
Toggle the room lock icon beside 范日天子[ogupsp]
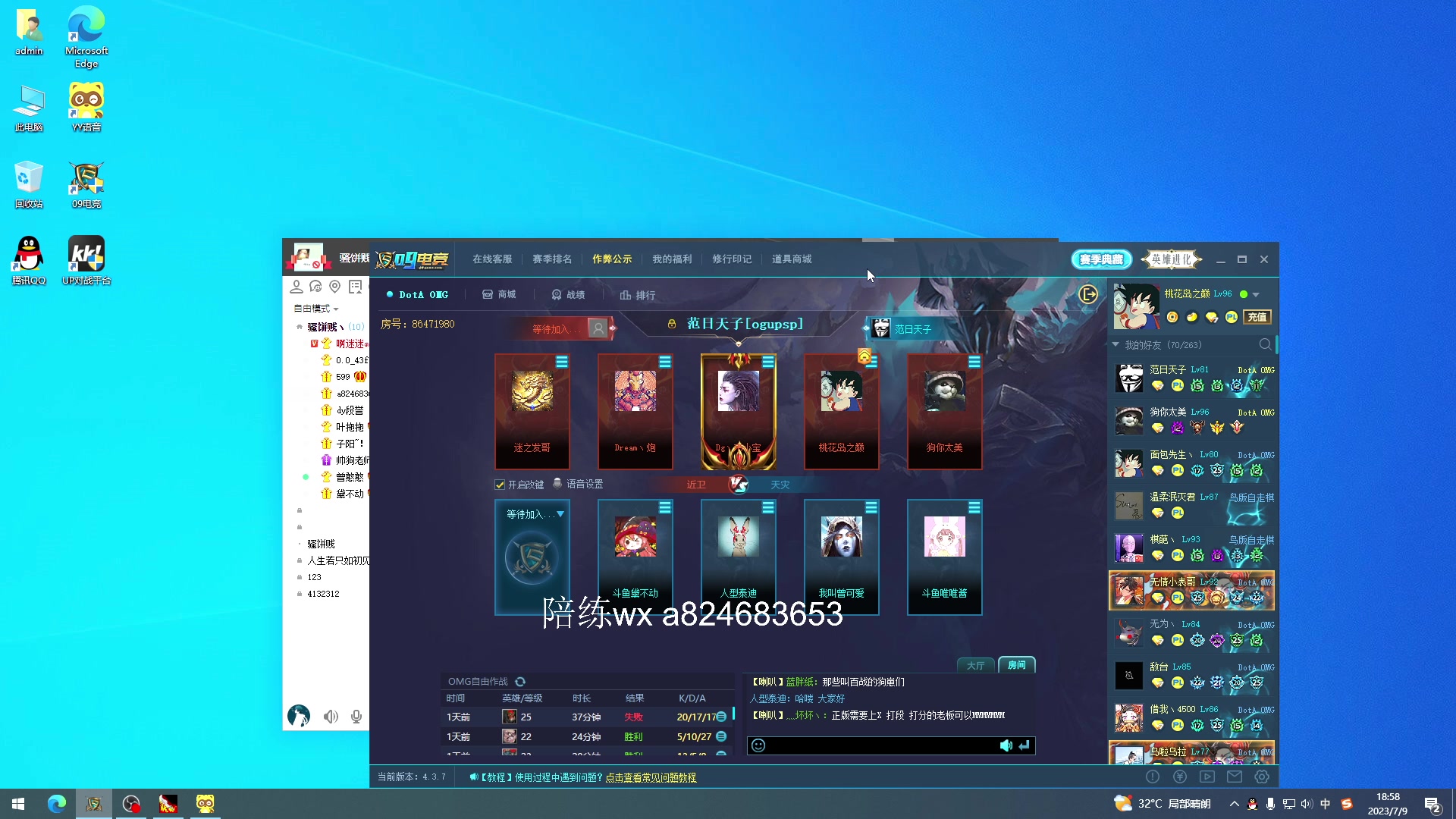[672, 324]
